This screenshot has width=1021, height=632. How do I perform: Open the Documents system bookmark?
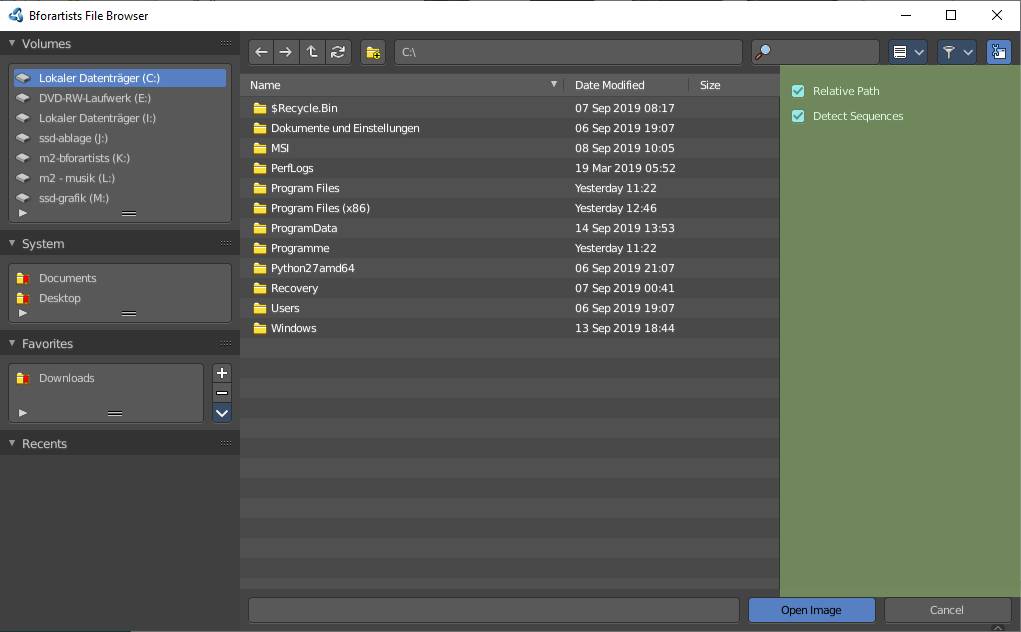point(120,278)
